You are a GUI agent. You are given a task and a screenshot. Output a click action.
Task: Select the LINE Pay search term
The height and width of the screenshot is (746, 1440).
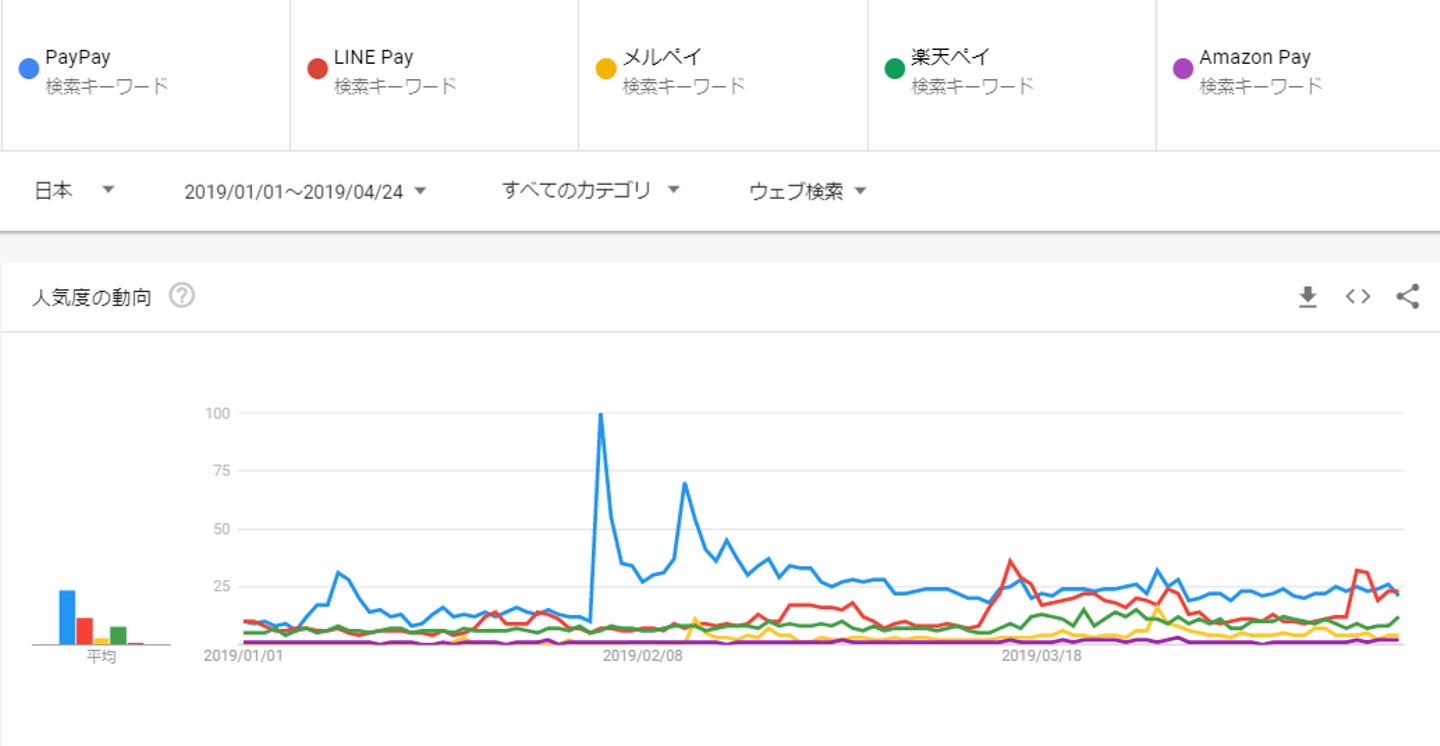click(374, 58)
